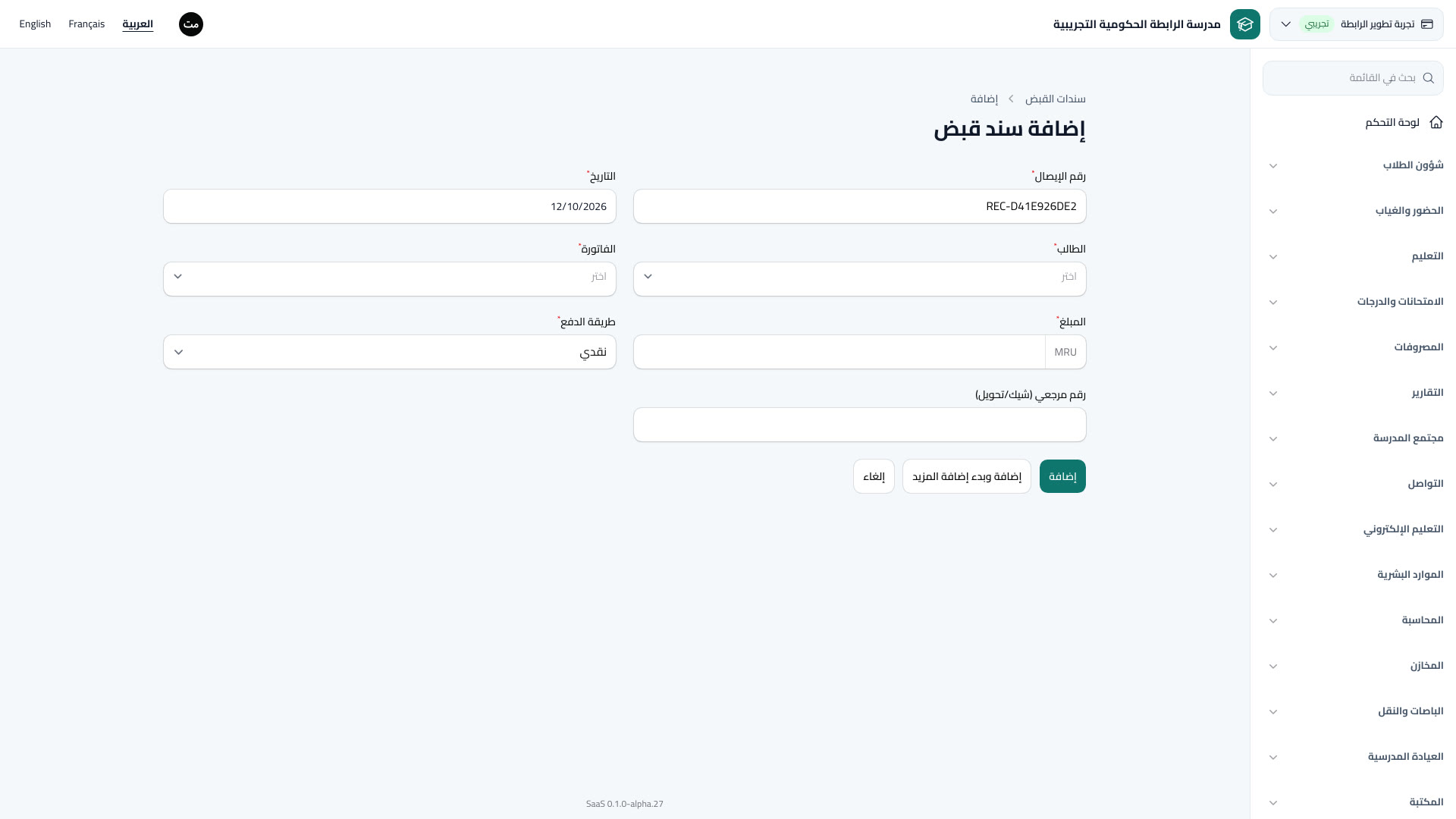Image resolution: width=1456 pixels, height=819 pixels.
Task: Expand the المصروفات chevron
Action: (1273, 347)
